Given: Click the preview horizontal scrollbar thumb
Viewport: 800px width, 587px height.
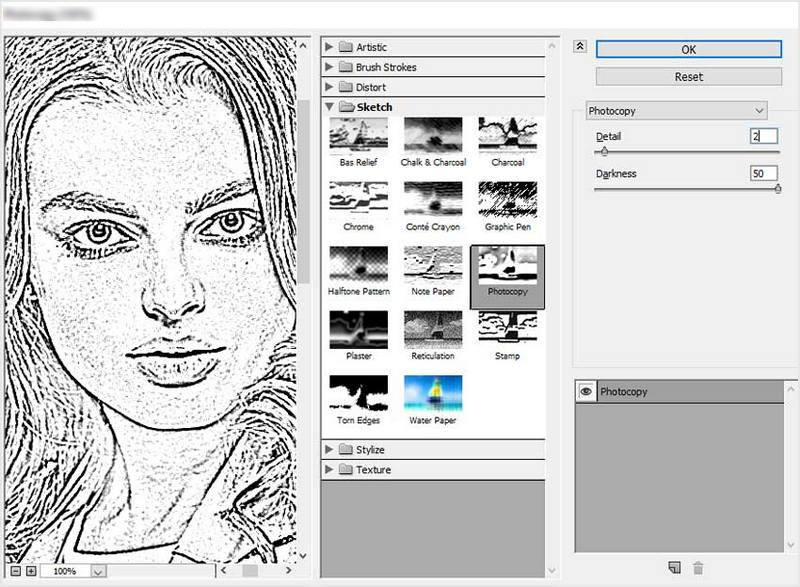Looking at the screenshot, I should (x=250, y=571).
